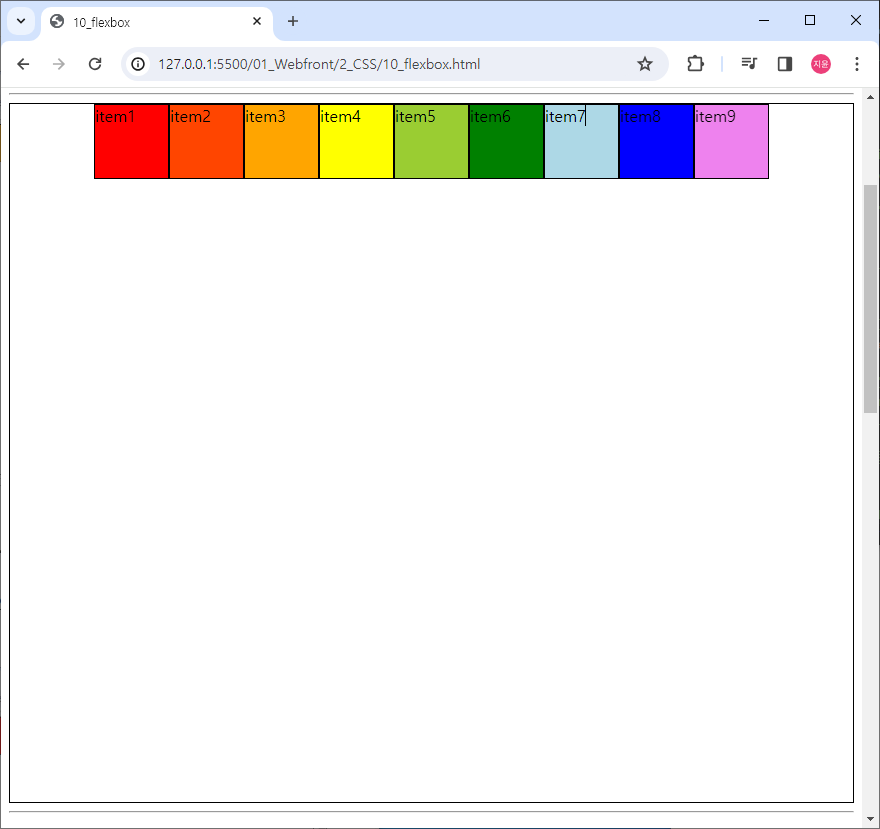Open Chrome's three-dot menu

856,64
